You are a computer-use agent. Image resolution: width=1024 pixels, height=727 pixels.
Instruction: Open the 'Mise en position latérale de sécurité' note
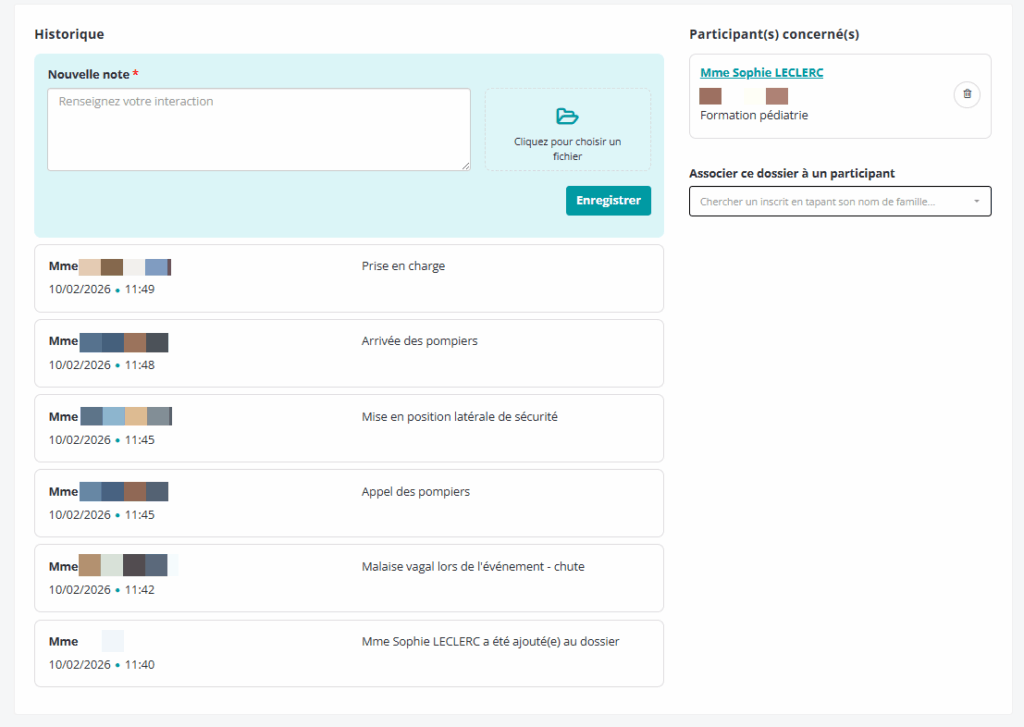coord(459,416)
